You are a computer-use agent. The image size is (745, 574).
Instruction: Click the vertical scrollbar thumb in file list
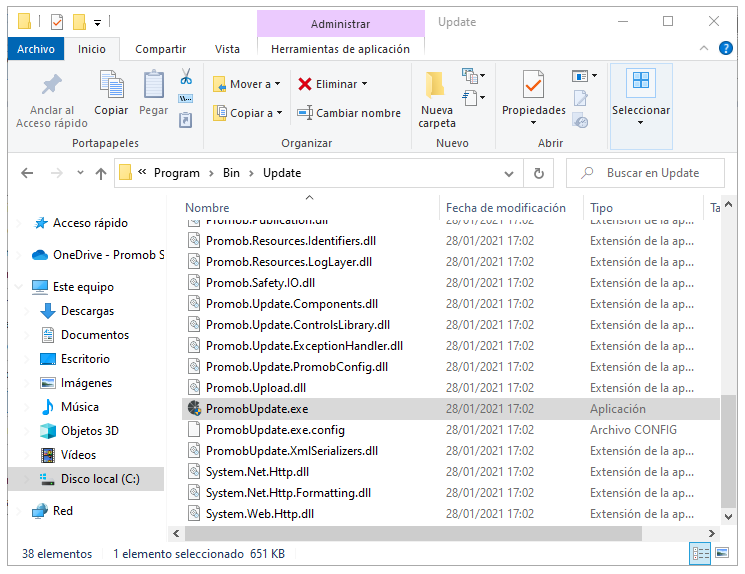[728, 451]
